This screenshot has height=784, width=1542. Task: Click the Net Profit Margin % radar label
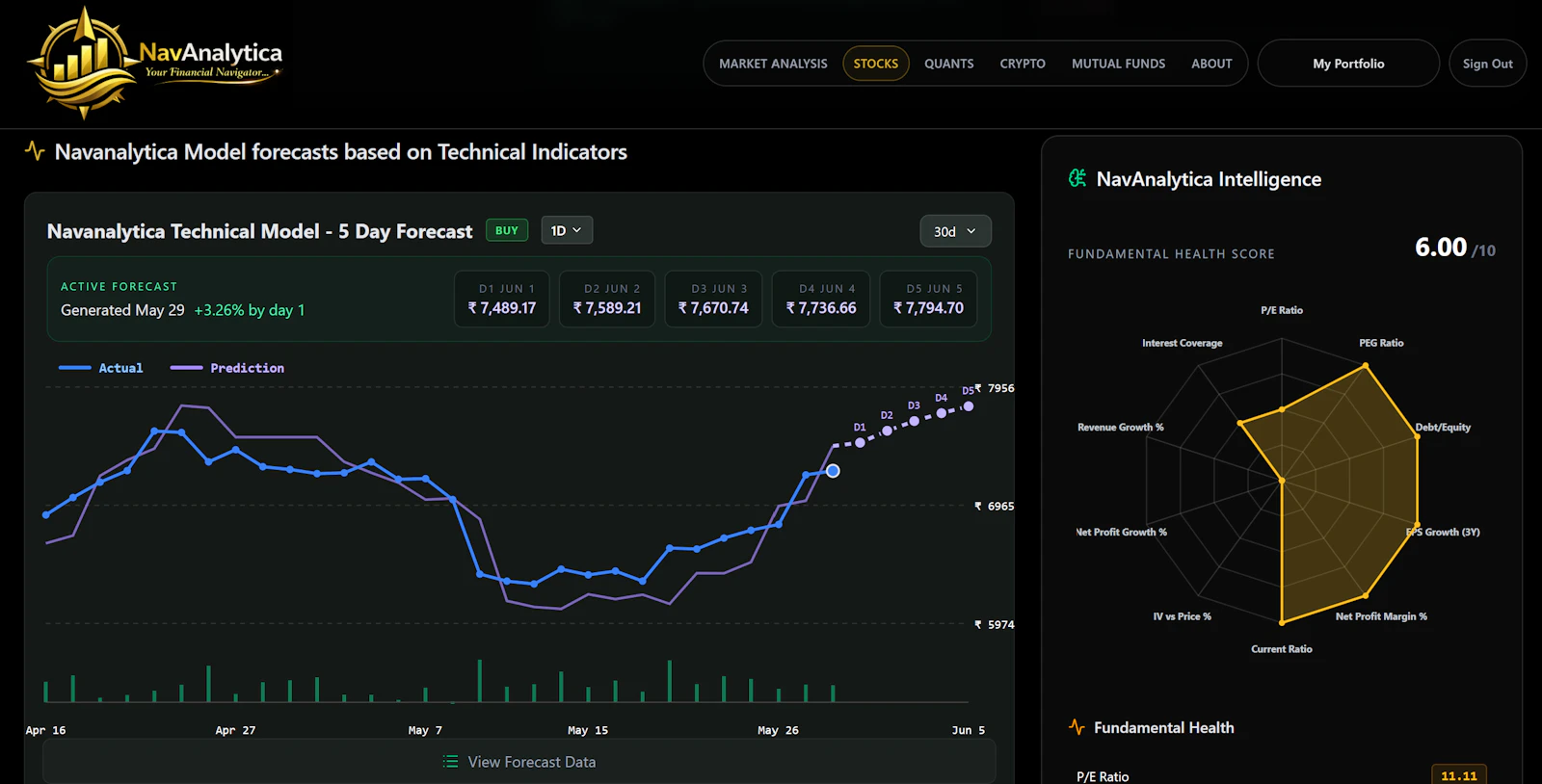click(1381, 616)
